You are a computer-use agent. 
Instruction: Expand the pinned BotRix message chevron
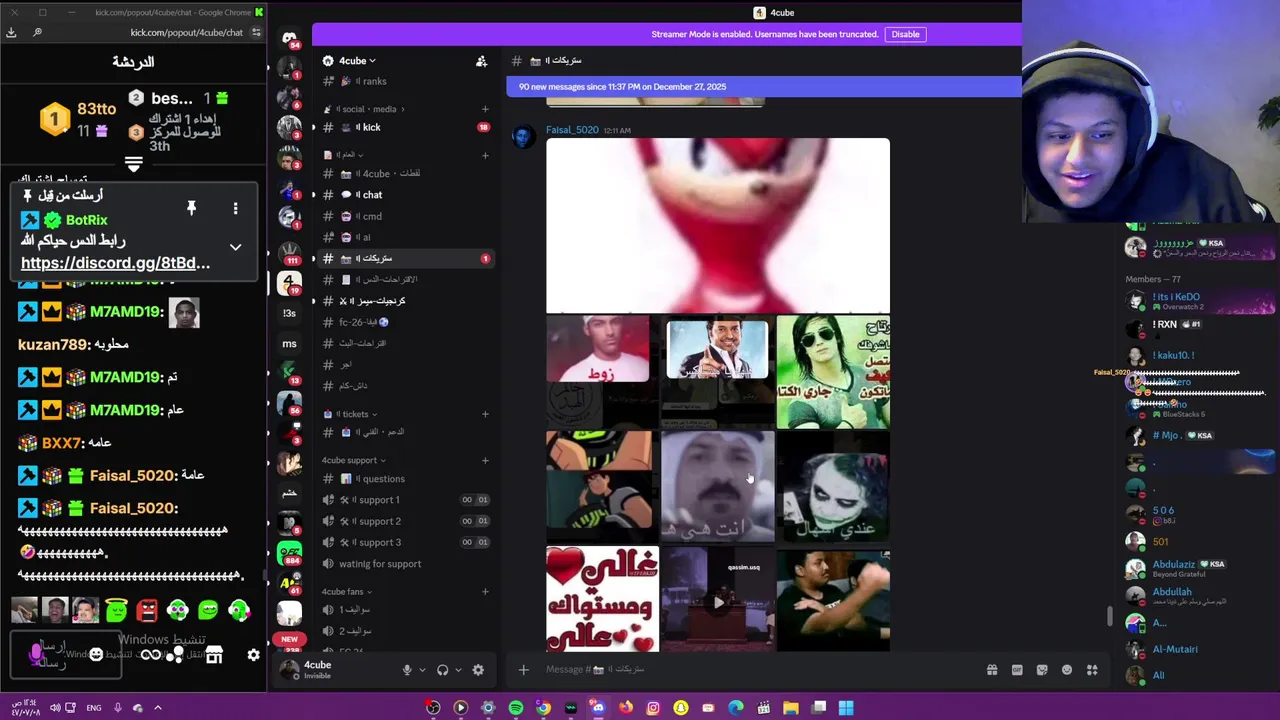point(235,247)
